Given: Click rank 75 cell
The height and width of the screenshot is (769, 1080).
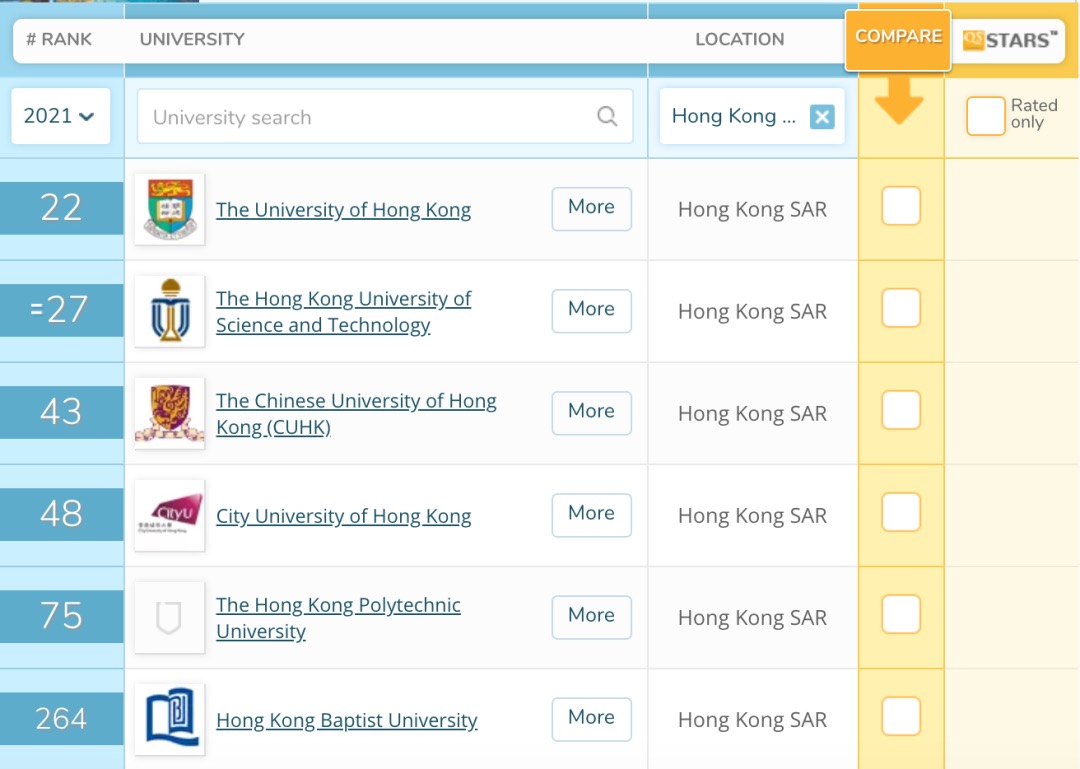Looking at the screenshot, I should (x=61, y=615).
